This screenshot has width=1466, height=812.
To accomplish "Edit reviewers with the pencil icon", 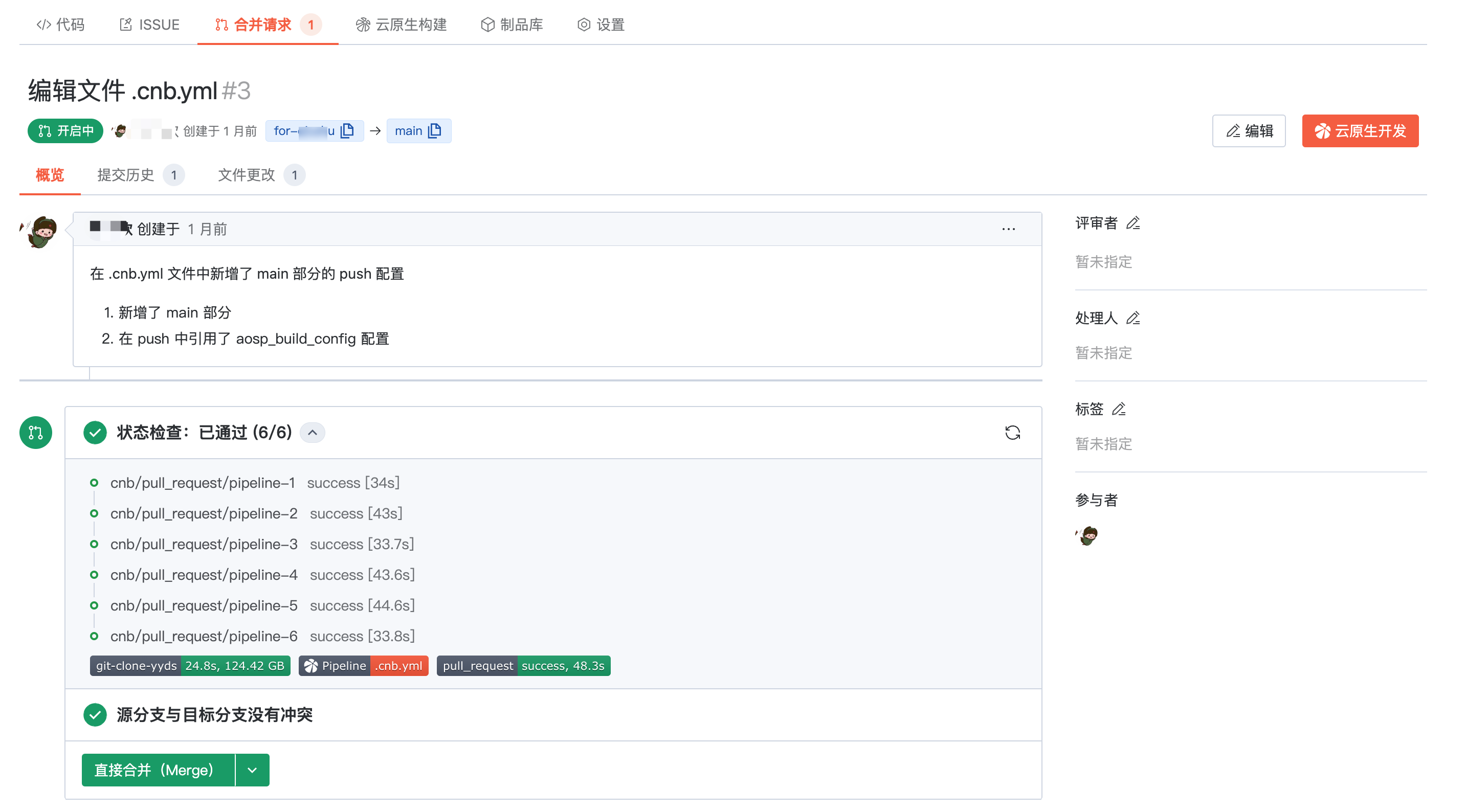I will coord(1132,223).
